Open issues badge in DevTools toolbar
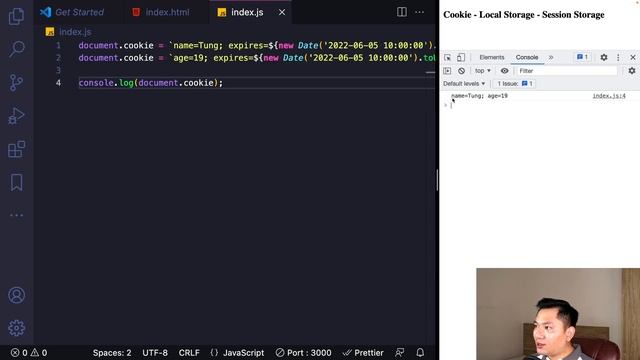The height and width of the screenshot is (360, 640). [582, 57]
